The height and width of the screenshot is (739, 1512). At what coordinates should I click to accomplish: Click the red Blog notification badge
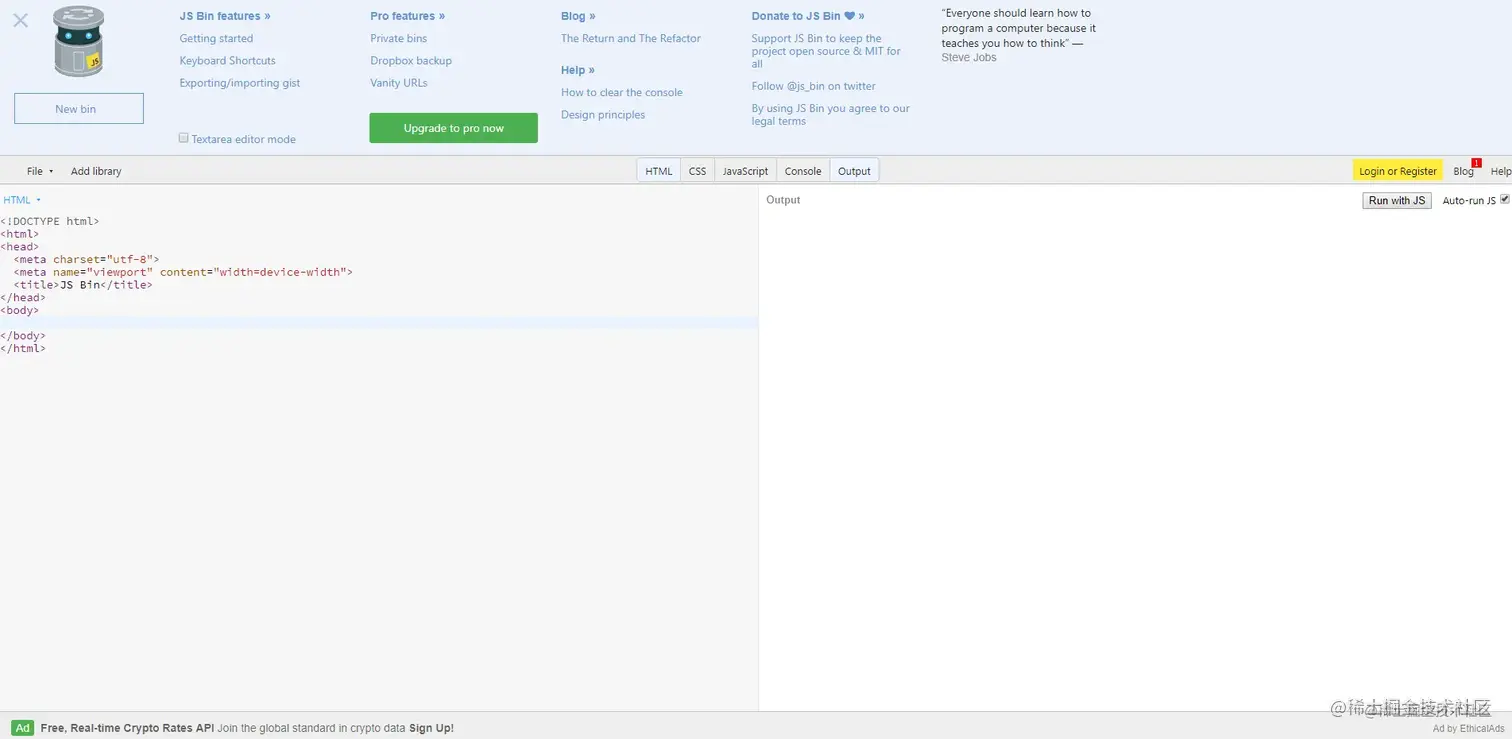coord(1477,163)
